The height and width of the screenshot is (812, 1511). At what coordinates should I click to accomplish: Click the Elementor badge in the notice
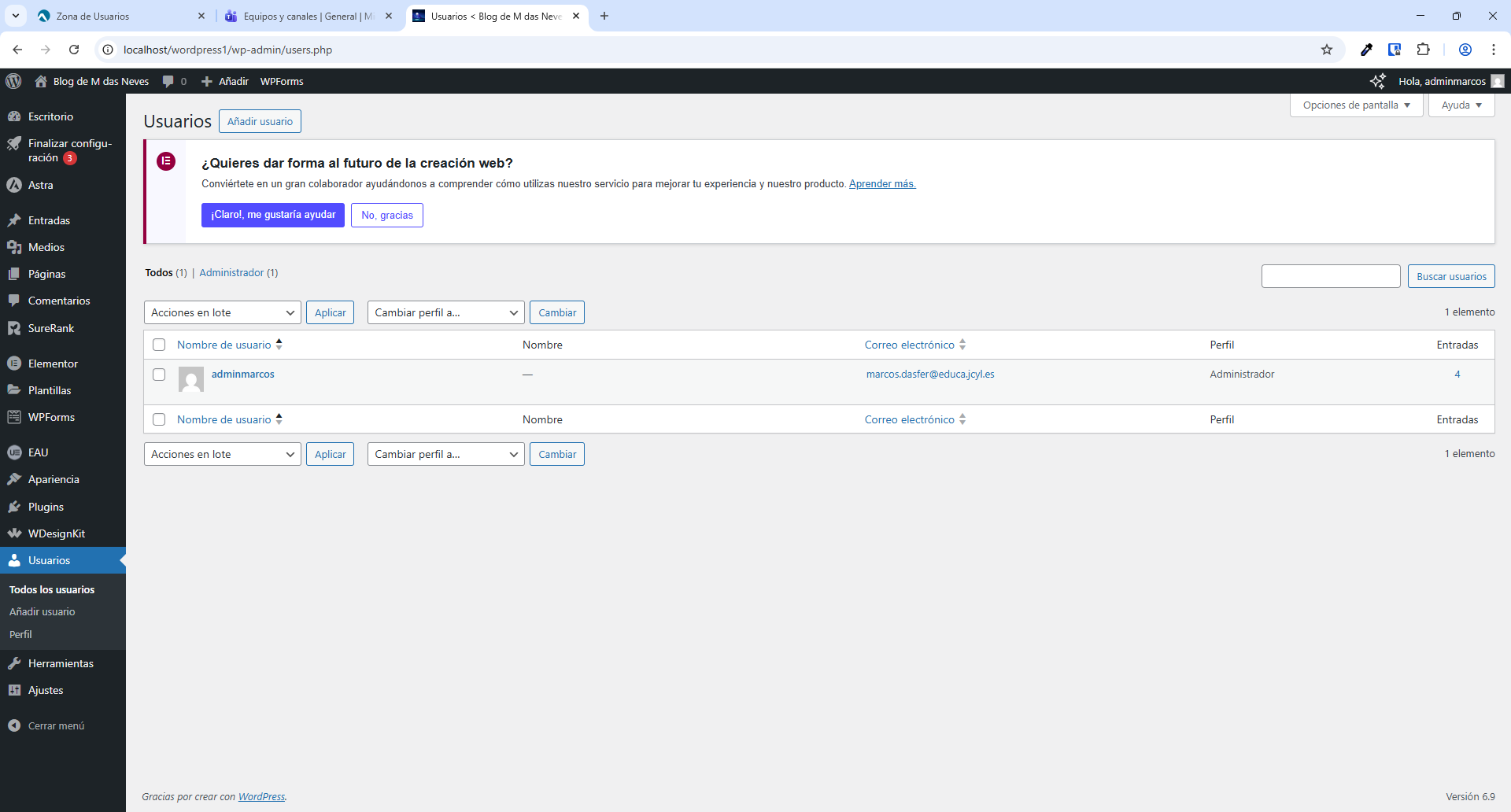(x=166, y=161)
